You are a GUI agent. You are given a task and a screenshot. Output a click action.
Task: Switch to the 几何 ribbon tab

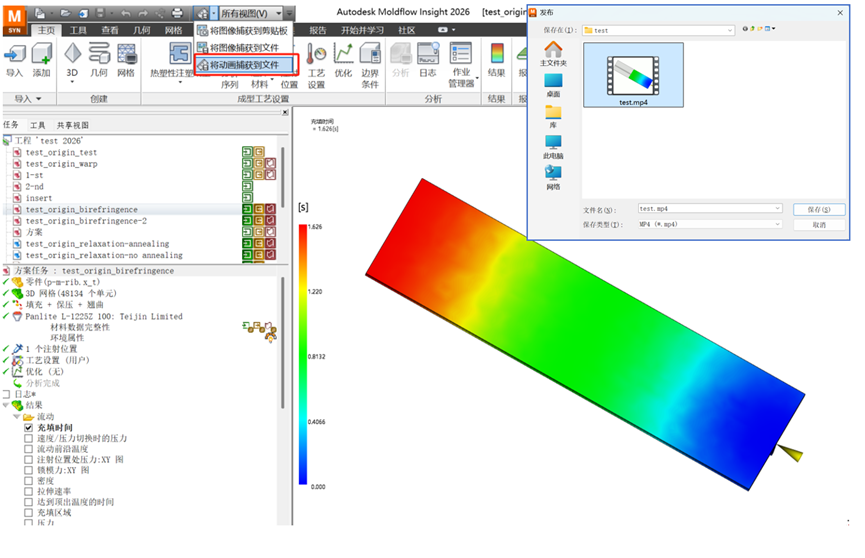click(142, 30)
